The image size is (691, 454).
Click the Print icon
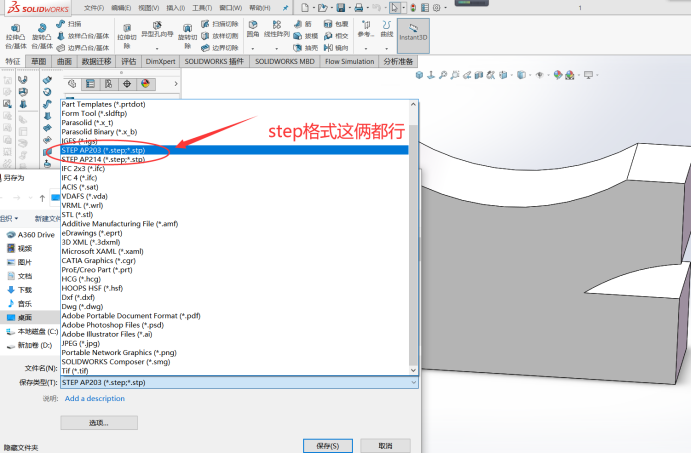click(359, 7)
